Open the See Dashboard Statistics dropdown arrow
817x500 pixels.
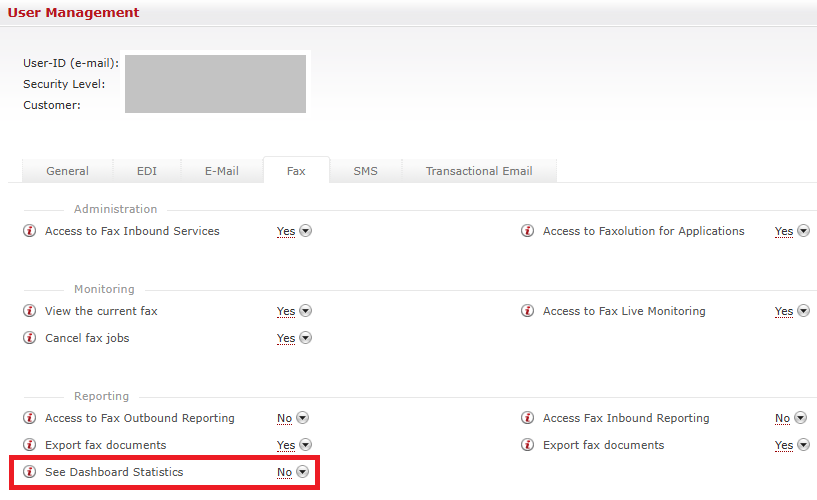(x=302, y=472)
